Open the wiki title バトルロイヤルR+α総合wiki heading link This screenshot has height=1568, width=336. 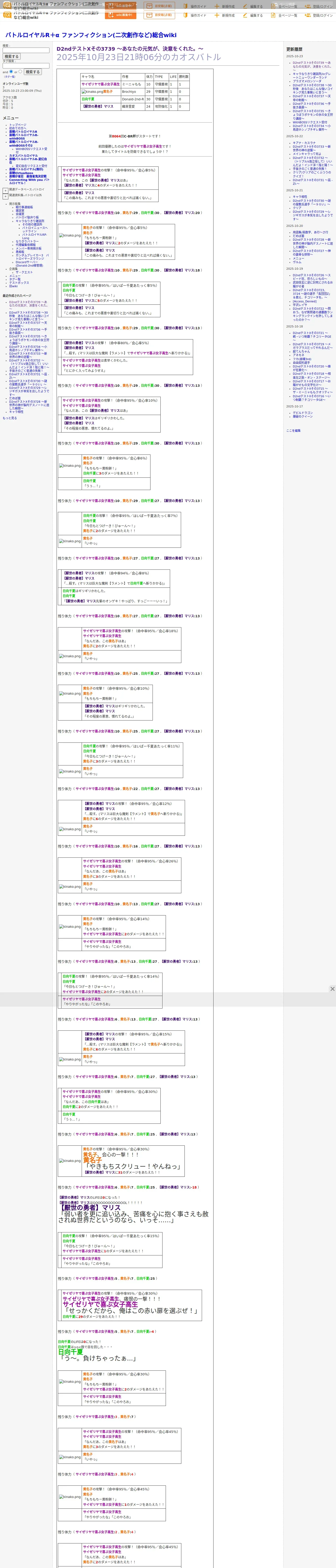click(x=91, y=35)
